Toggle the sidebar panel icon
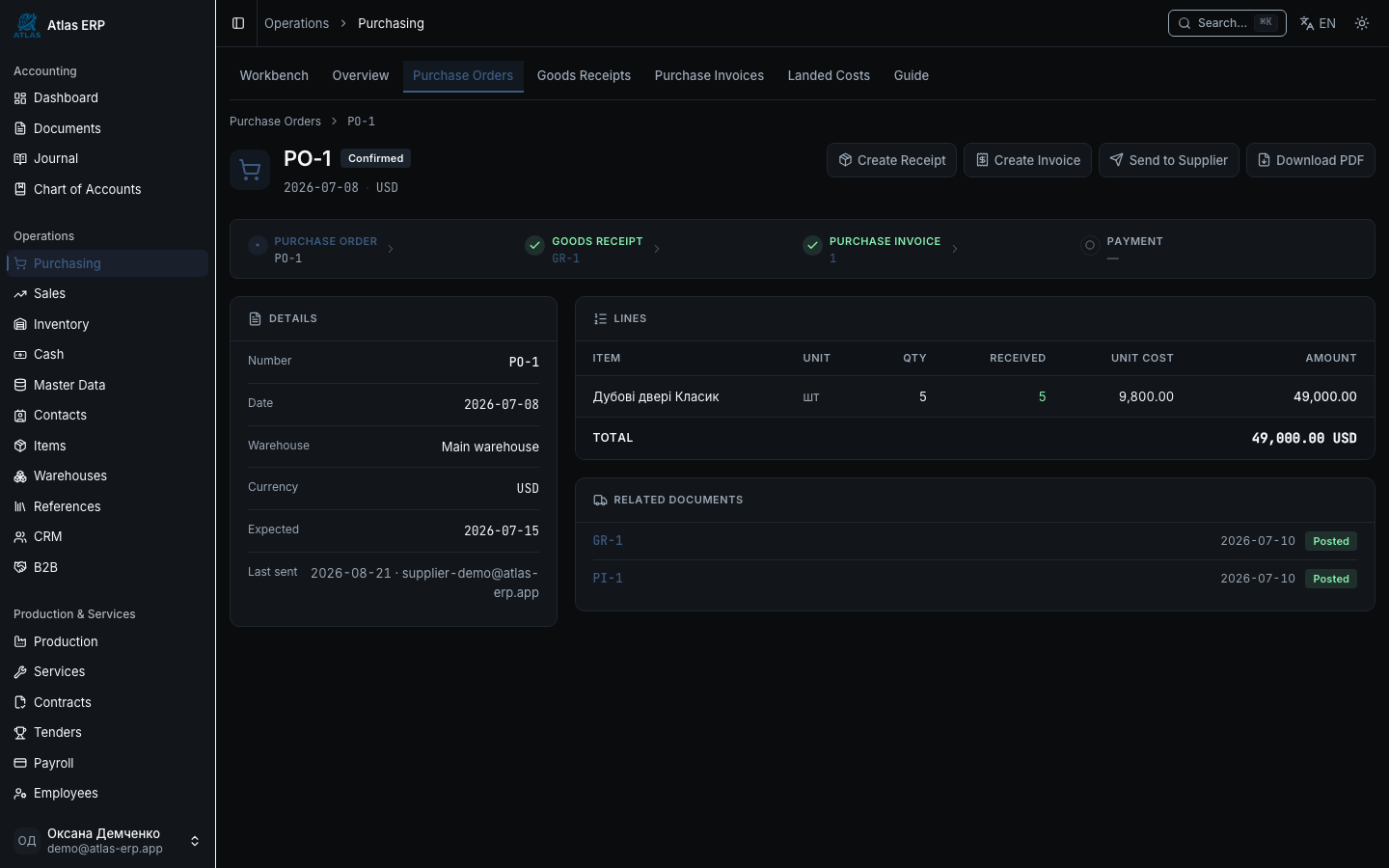 pos(238,23)
